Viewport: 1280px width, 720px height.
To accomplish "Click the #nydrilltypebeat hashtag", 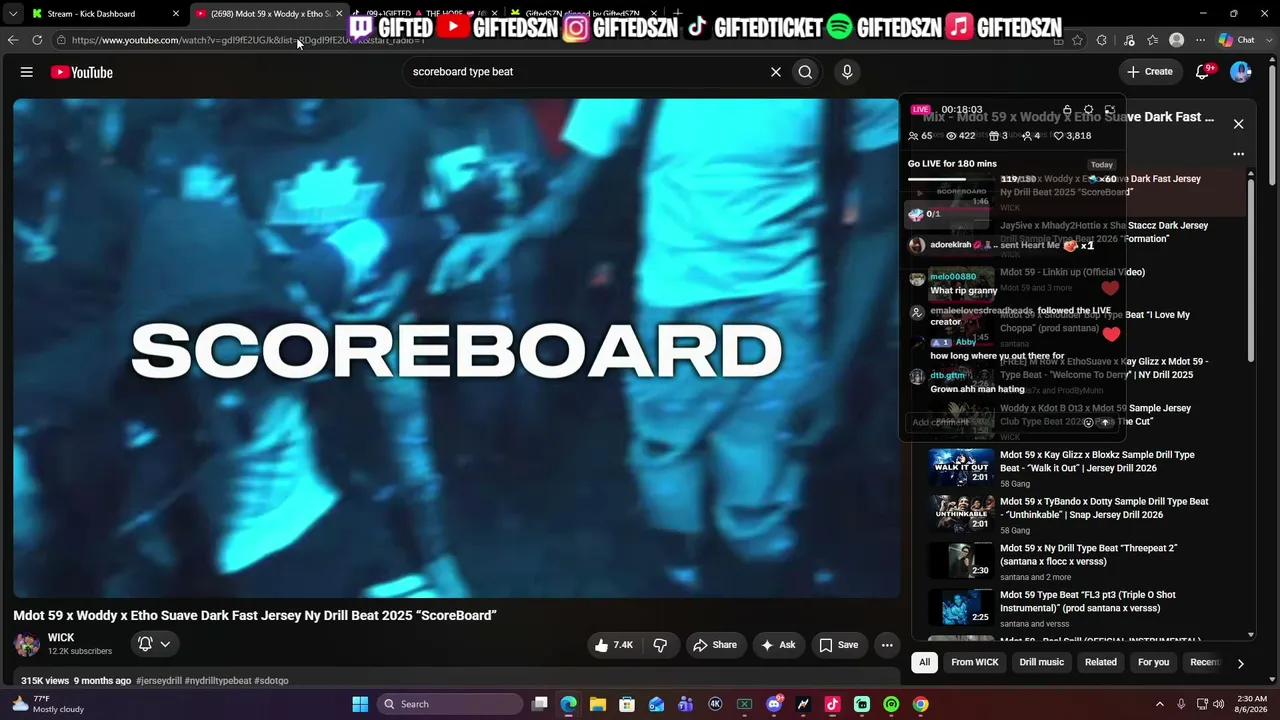I will [x=218, y=681].
